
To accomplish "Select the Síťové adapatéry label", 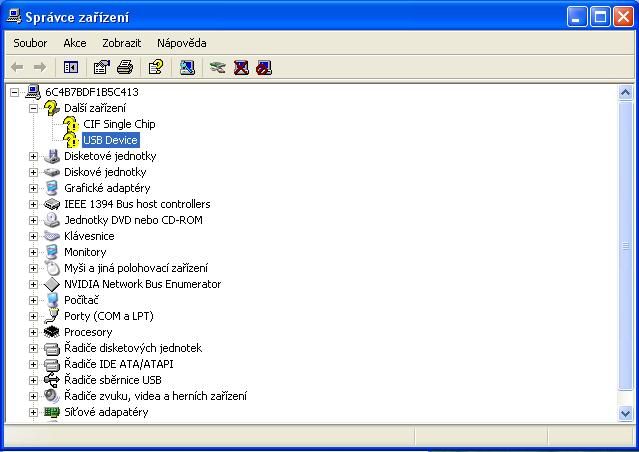I will tap(106, 412).
